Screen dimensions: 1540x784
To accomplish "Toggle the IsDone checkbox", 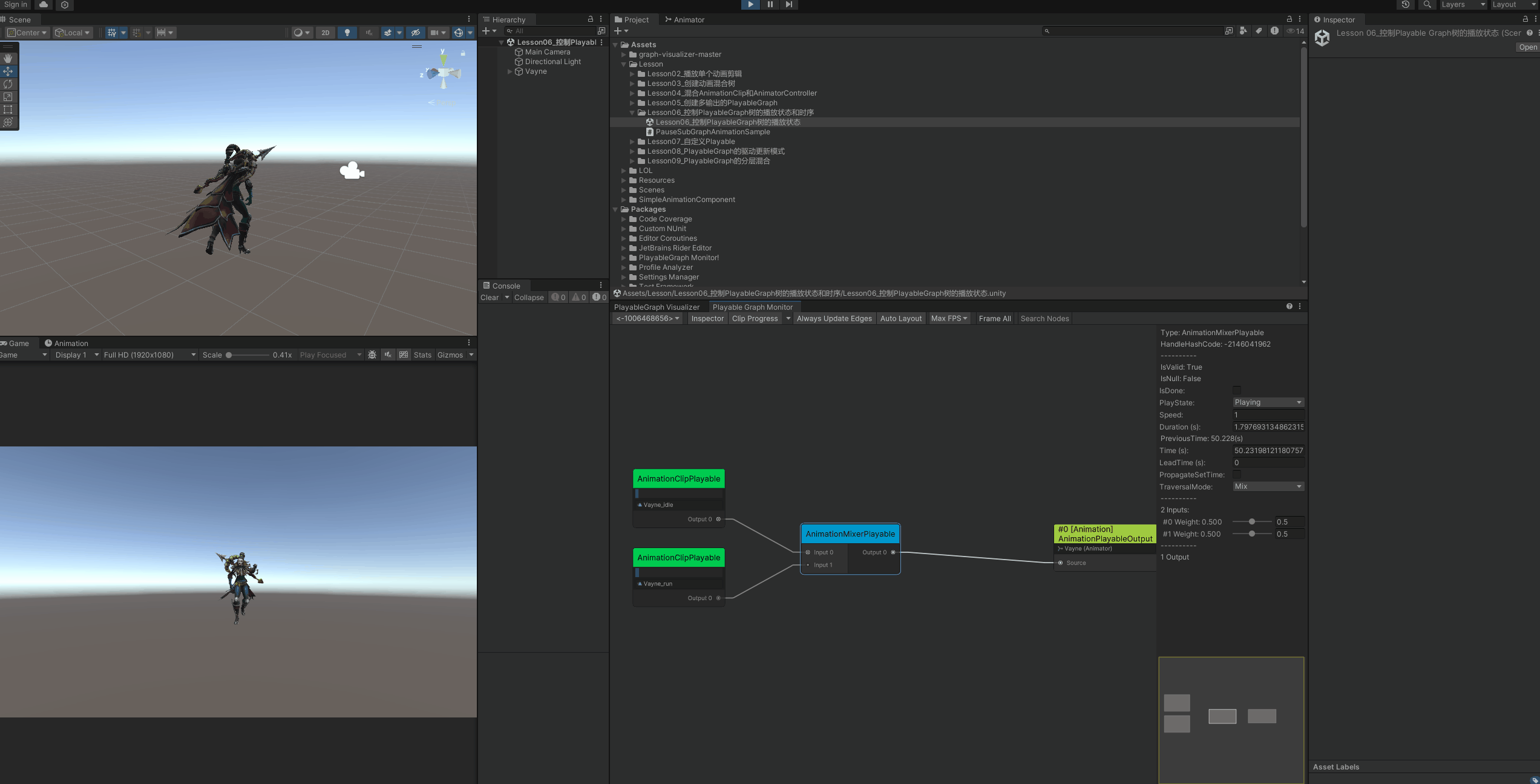I will click(1237, 391).
